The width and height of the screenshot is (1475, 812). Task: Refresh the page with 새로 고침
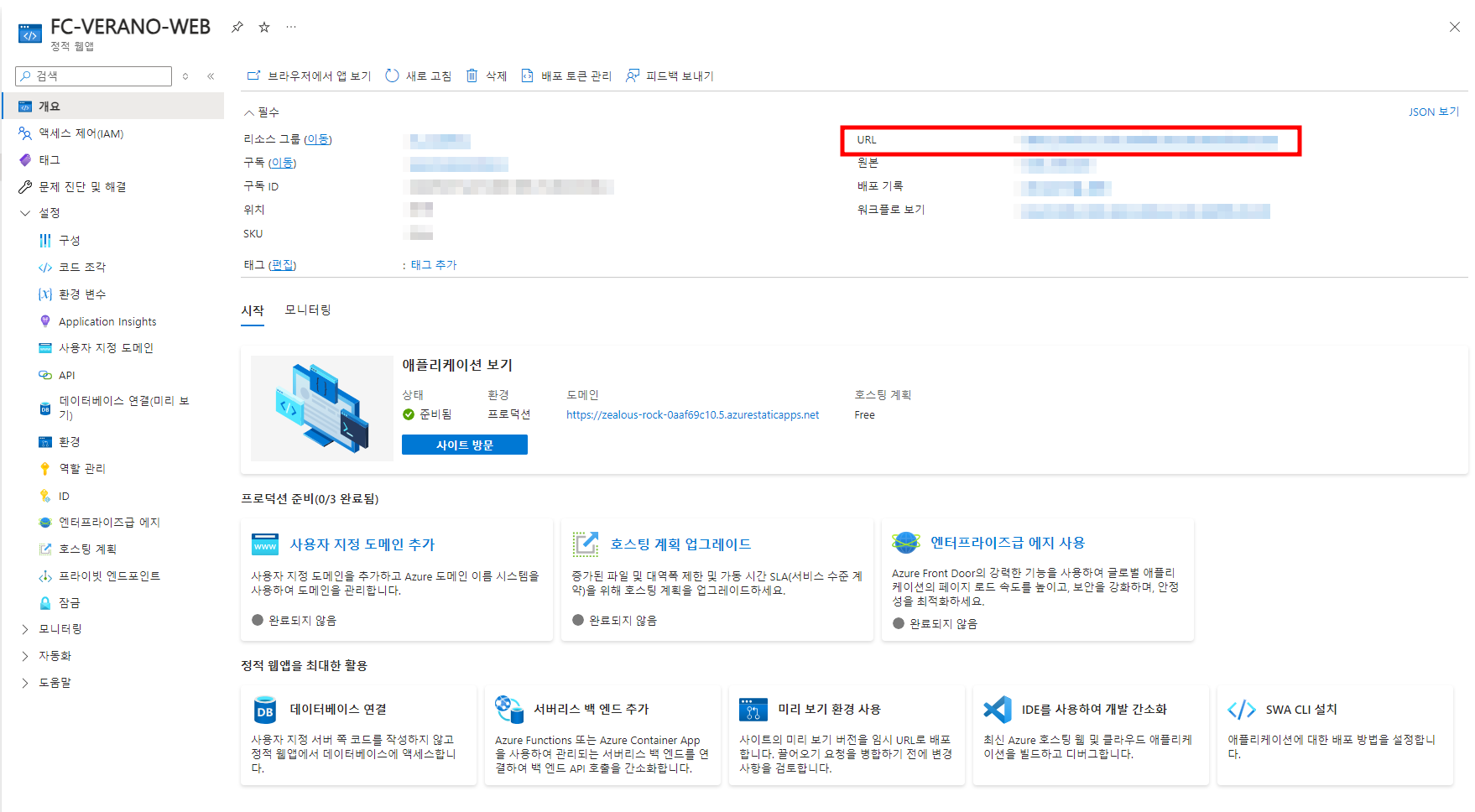click(x=418, y=76)
